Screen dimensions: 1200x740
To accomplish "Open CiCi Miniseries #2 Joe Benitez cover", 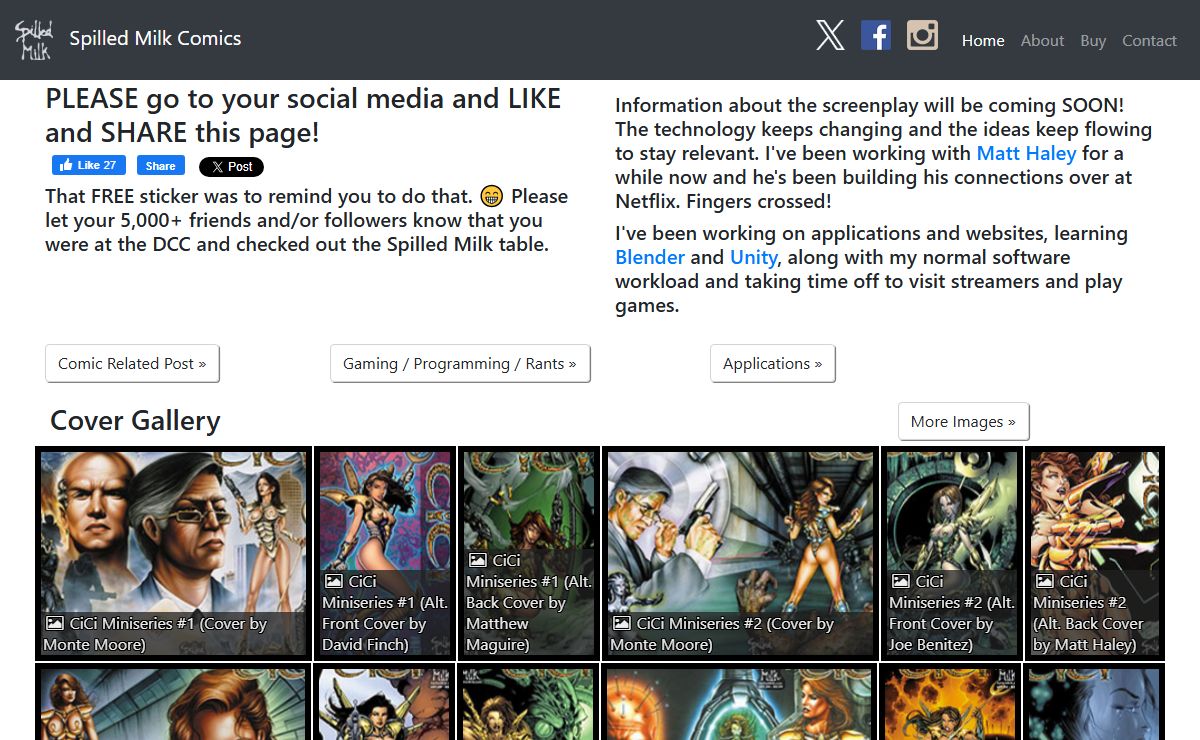I will click(951, 552).
